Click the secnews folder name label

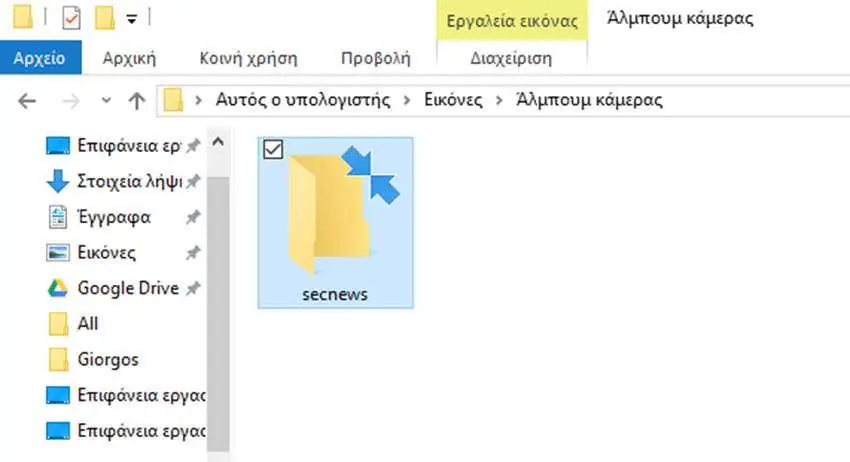pyautogui.click(x=335, y=294)
